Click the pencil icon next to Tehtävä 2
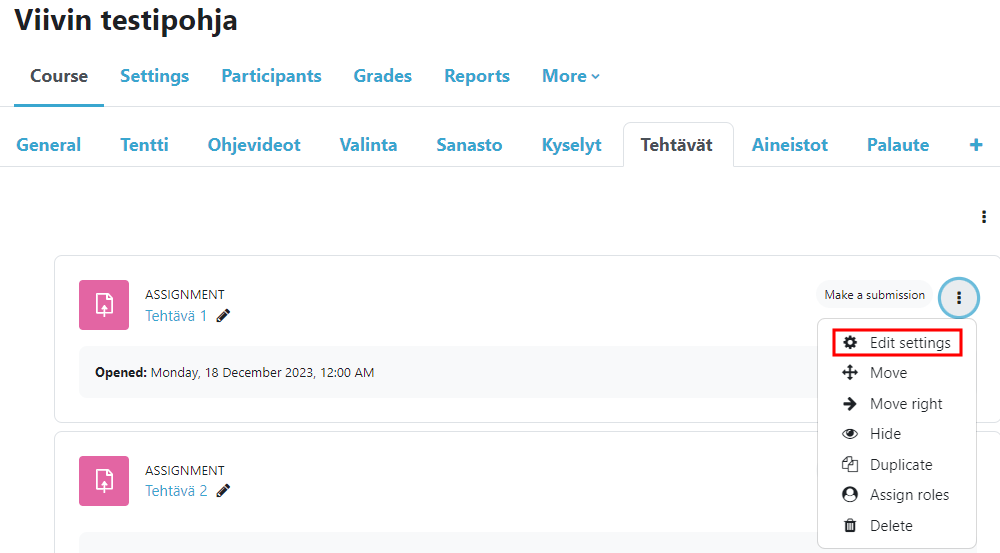Image resolution: width=1000 pixels, height=553 pixels. [223, 491]
